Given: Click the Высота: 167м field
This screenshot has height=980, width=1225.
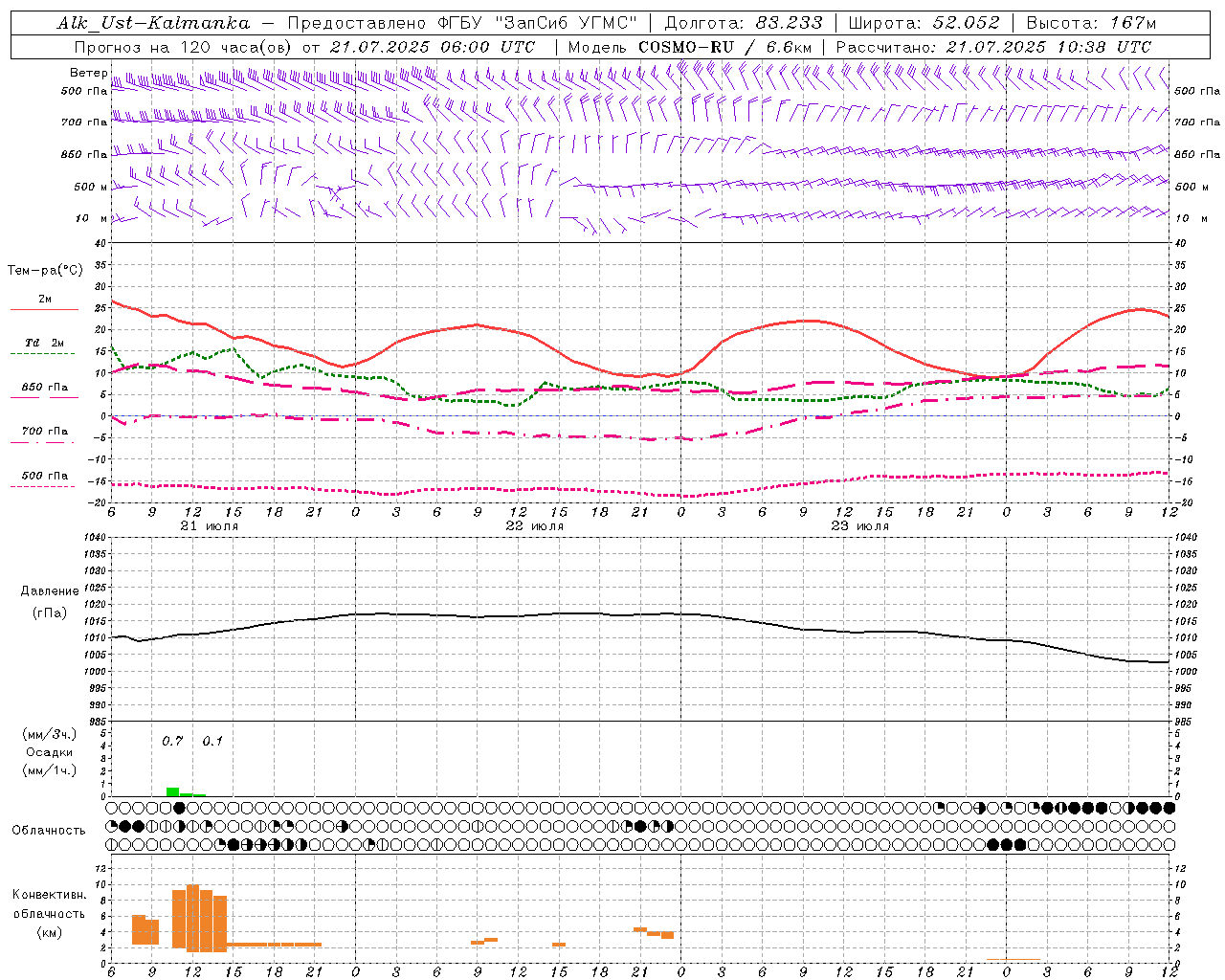Looking at the screenshot, I should [1091, 23].
